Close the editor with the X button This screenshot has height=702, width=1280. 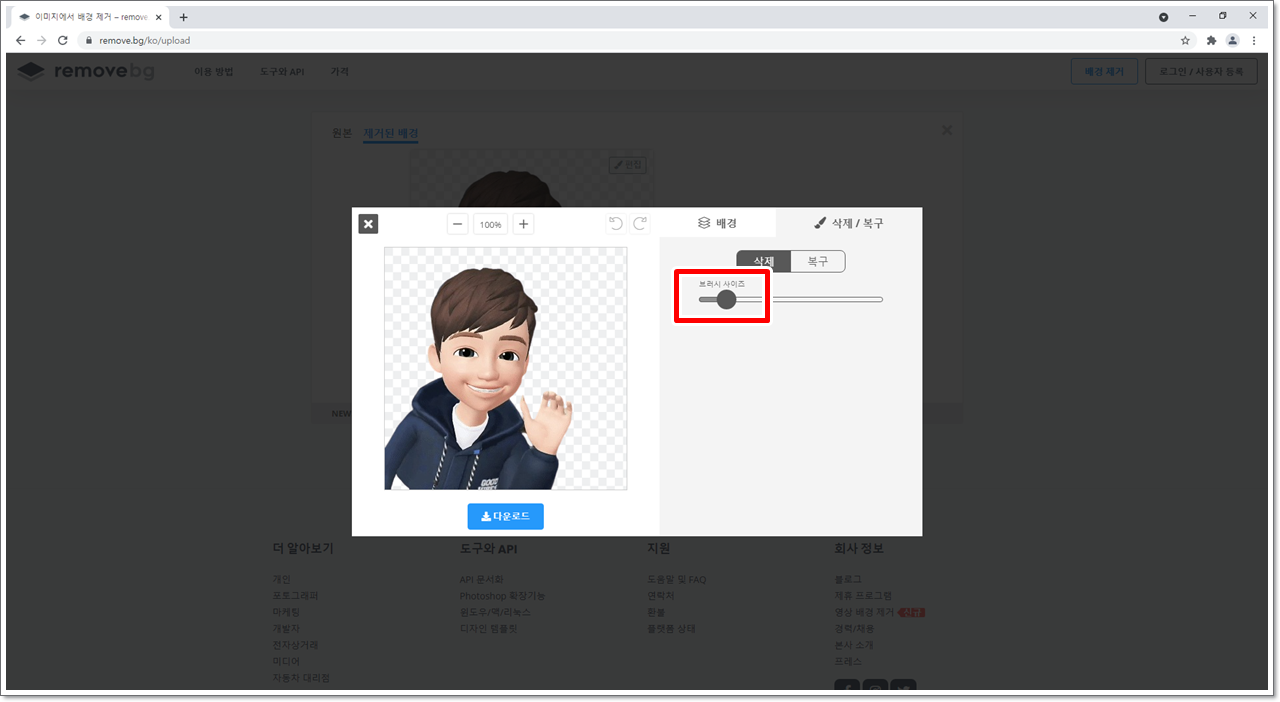(368, 224)
